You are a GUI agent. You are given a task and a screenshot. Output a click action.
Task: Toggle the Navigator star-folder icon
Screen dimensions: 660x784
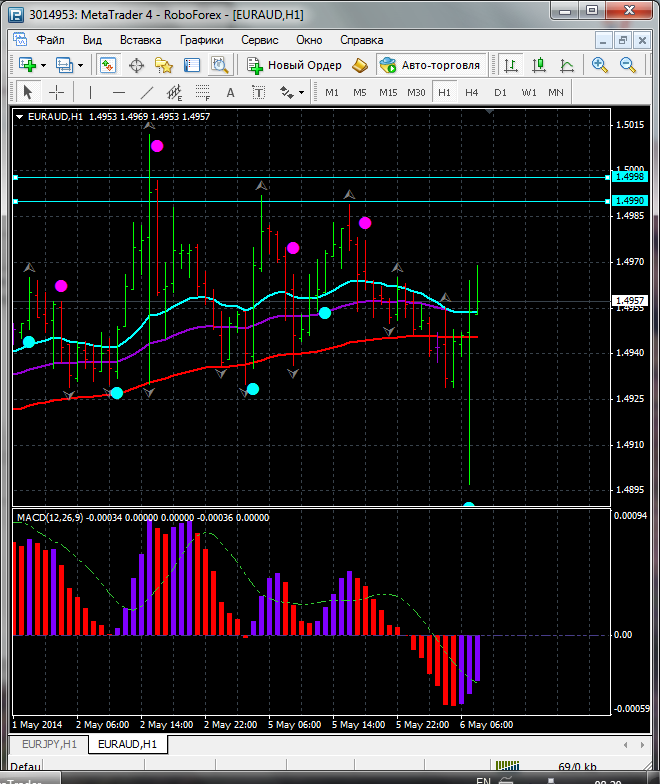164,65
